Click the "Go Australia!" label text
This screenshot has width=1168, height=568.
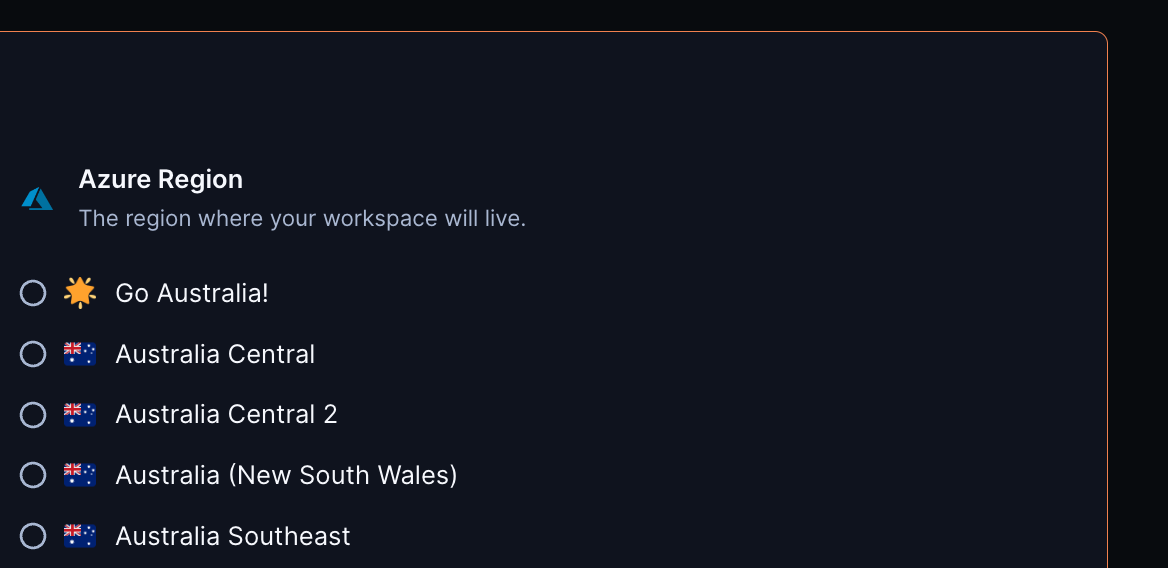[x=192, y=293]
